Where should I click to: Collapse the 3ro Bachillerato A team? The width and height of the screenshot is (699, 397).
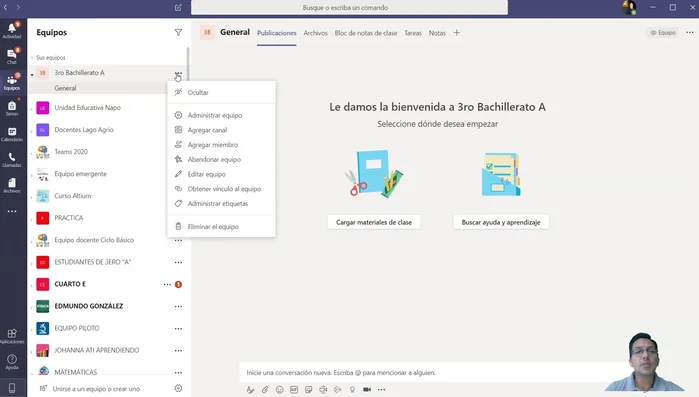click(32, 74)
